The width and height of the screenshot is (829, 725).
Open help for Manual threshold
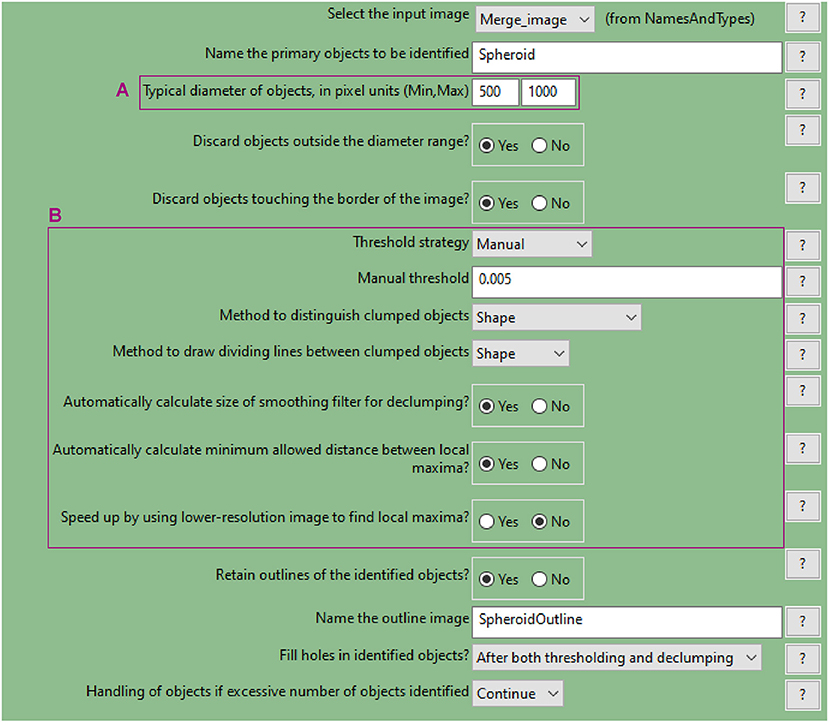click(802, 281)
